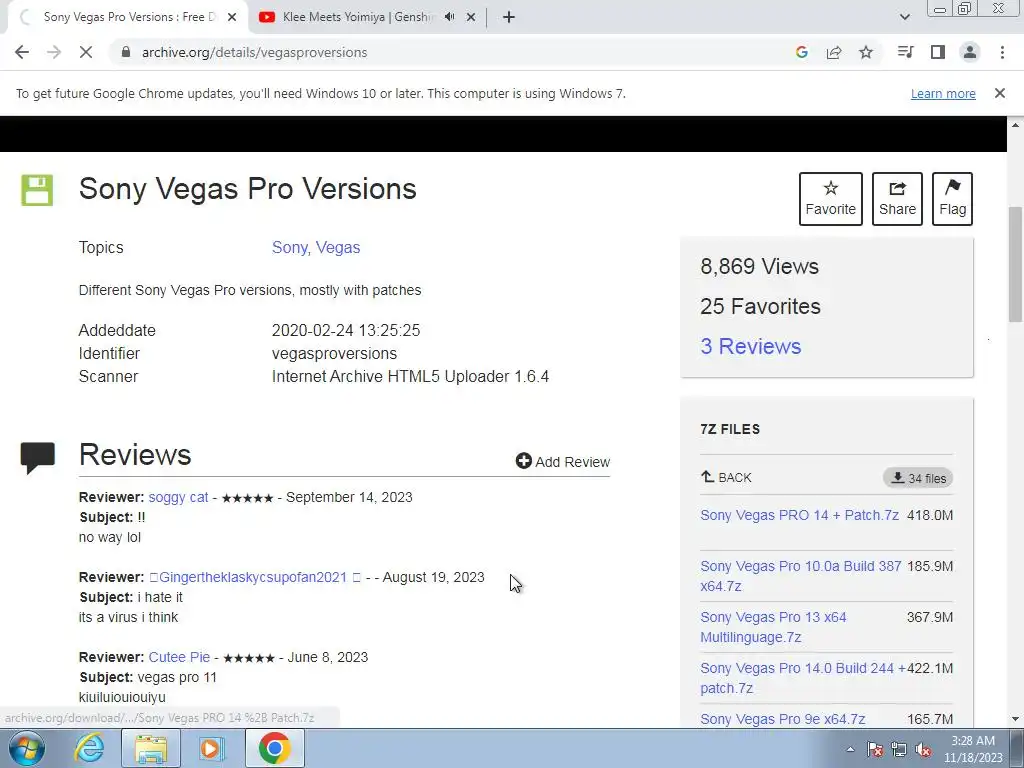Show hidden system tray icons
Viewport: 1024px width, 768px height.
coord(850,749)
